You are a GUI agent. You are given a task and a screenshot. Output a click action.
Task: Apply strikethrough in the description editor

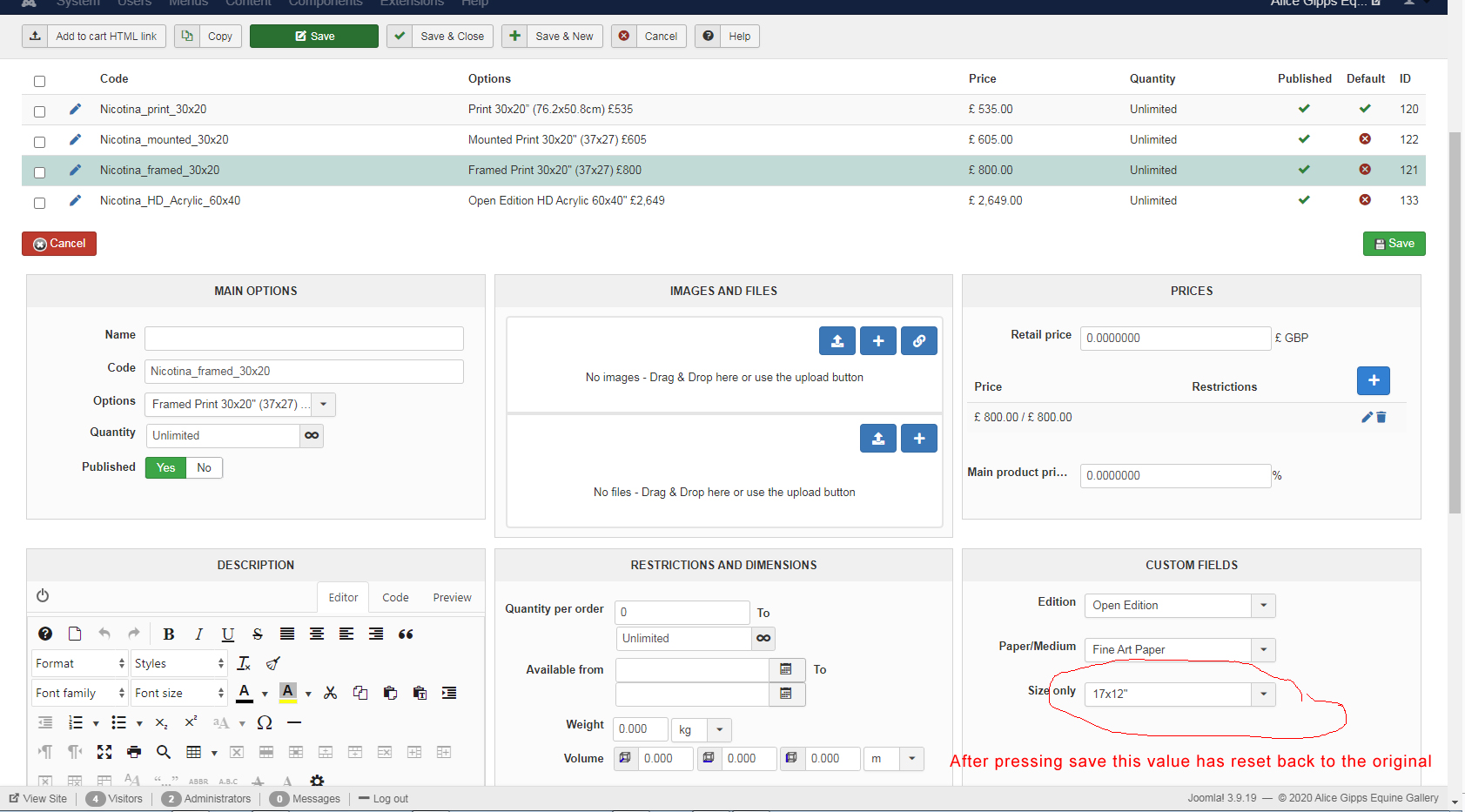coord(258,634)
